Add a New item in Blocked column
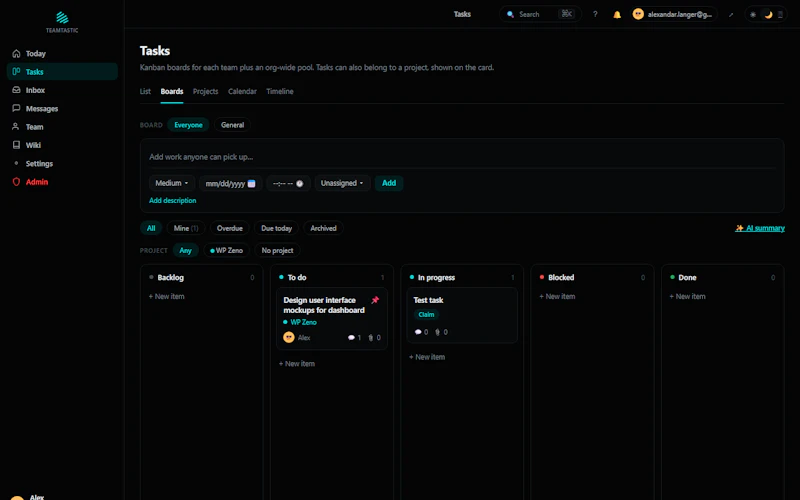 557,296
